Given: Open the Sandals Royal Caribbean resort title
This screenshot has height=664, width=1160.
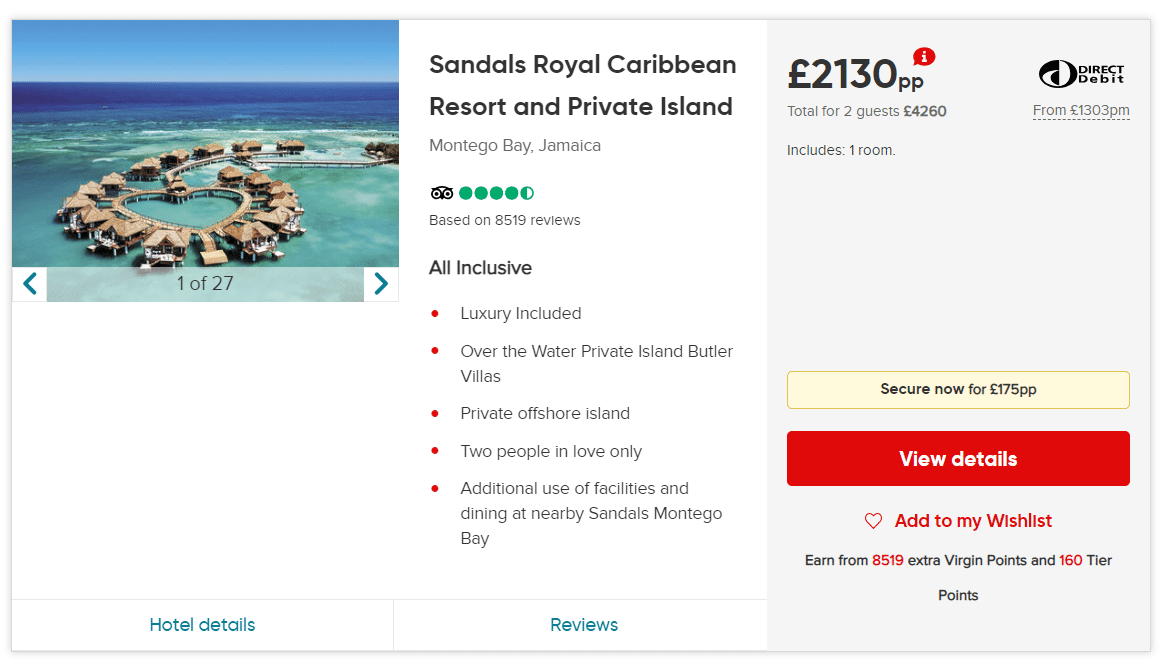Looking at the screenshot, I should pos(582,85).
